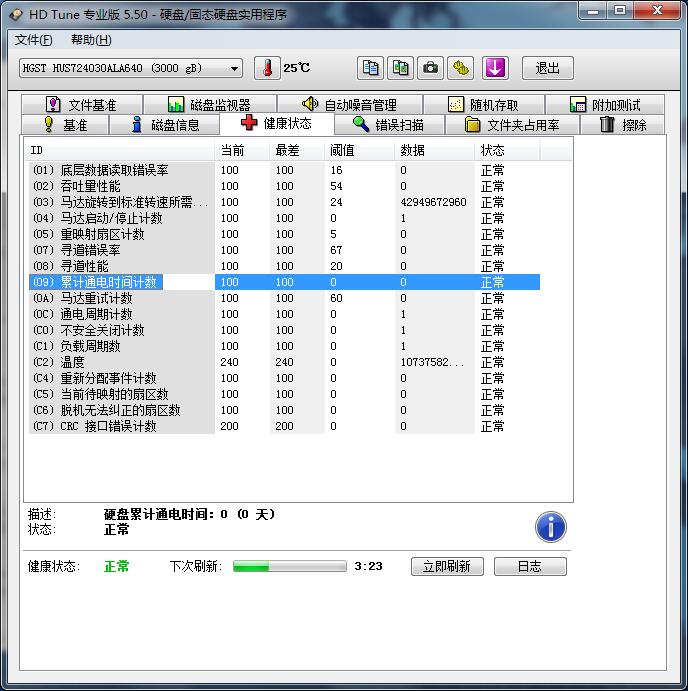Screen dimensions: 688x691
Task: Click description text 硬盘累计通电时间: 0 (0 天)
Action: [x=189, y=514]
